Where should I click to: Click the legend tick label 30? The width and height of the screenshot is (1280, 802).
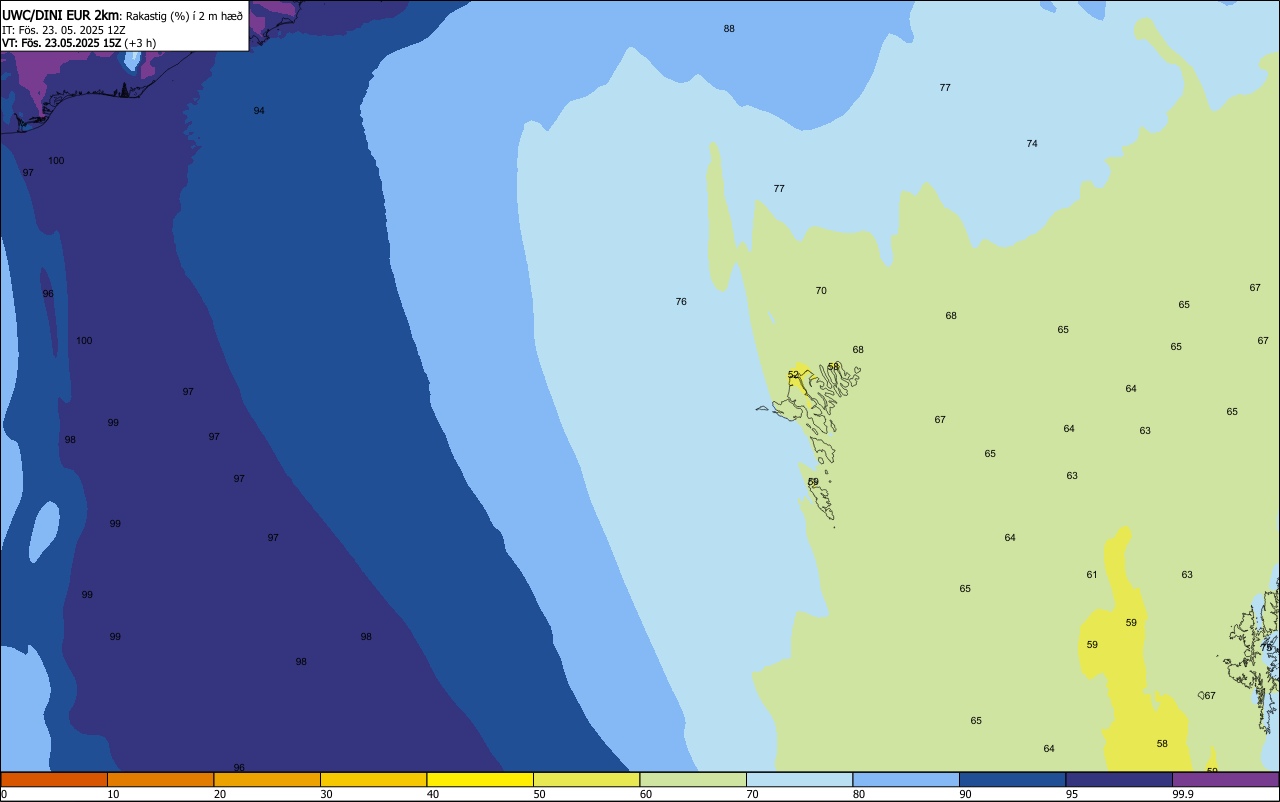[326, 794]
